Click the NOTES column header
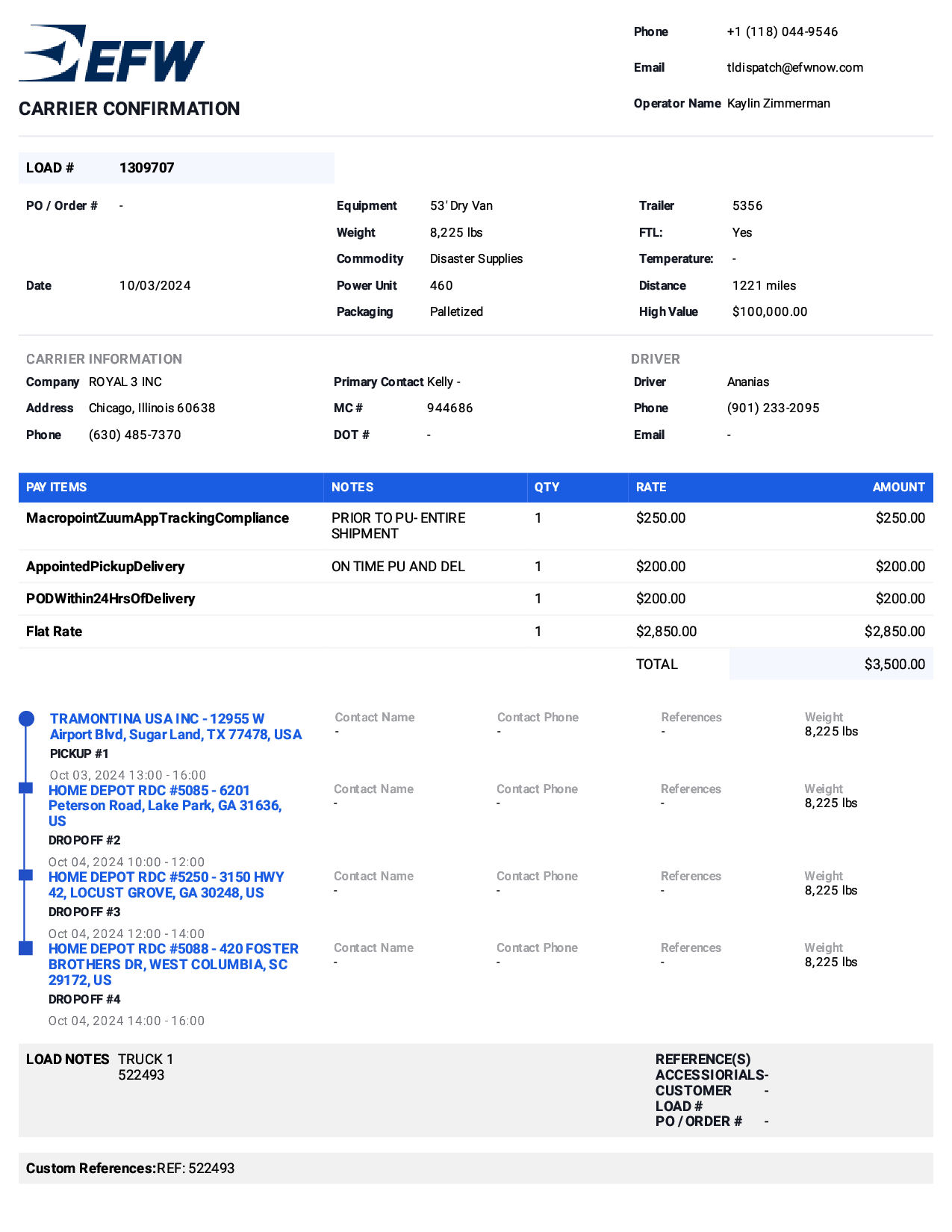 click(425, 487)
